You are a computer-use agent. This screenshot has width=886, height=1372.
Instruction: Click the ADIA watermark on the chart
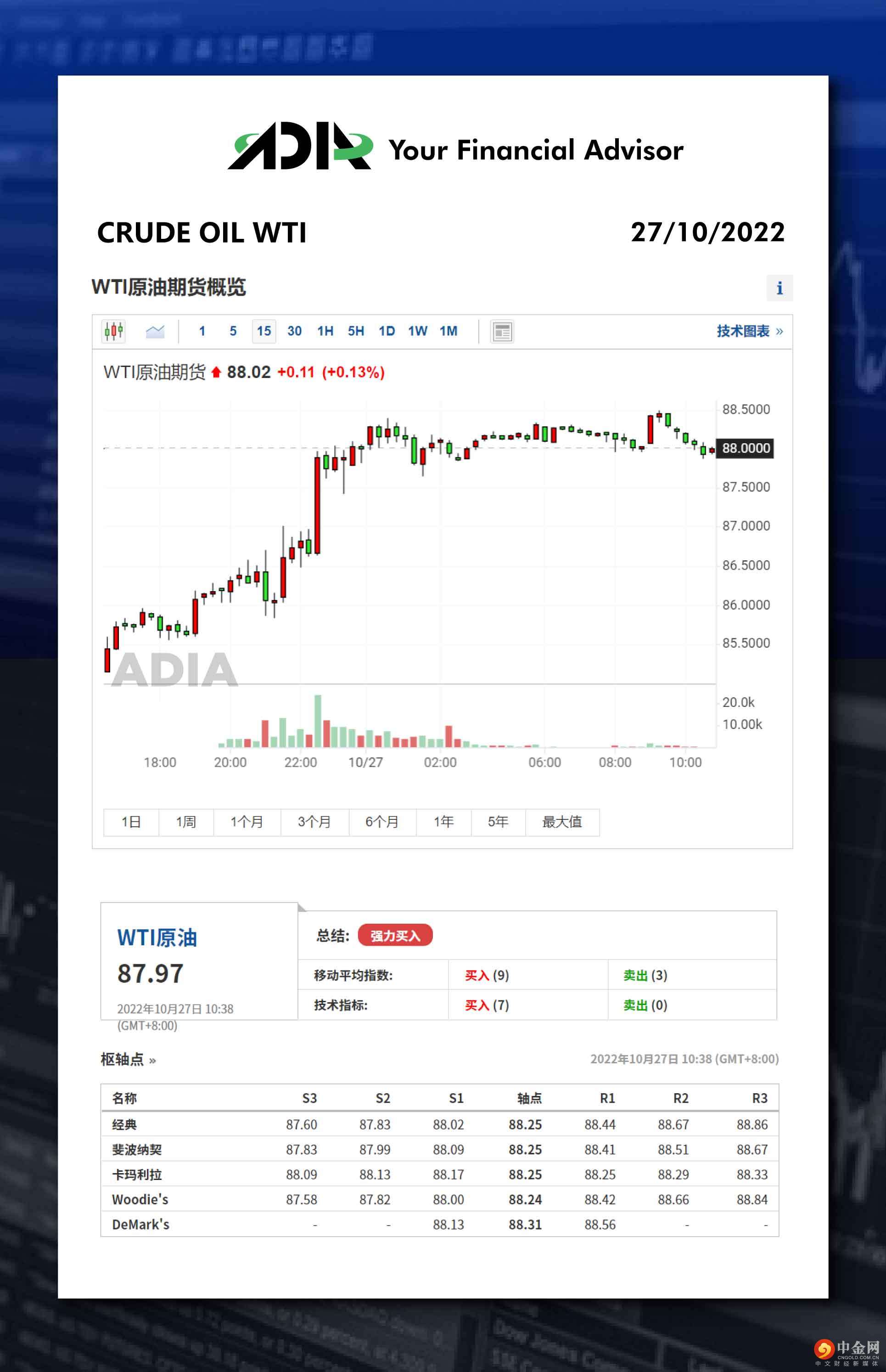(174, 669)
